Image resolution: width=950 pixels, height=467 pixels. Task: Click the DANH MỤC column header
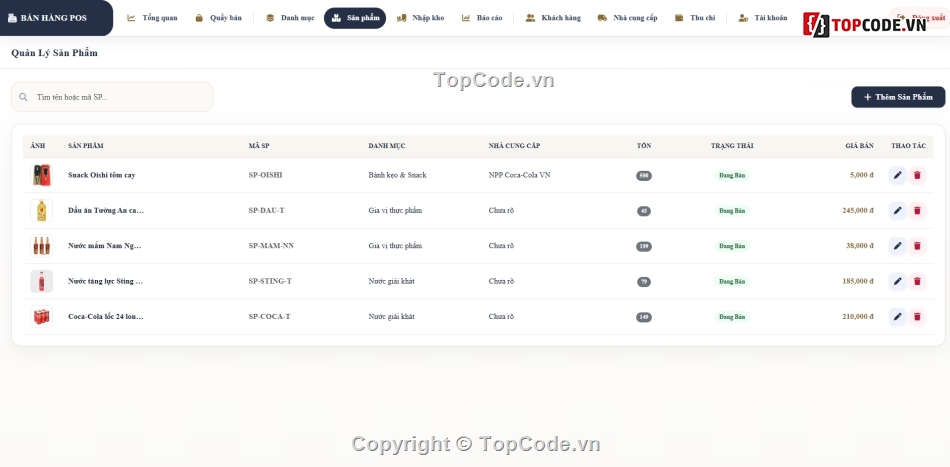[x=387, y=146]
